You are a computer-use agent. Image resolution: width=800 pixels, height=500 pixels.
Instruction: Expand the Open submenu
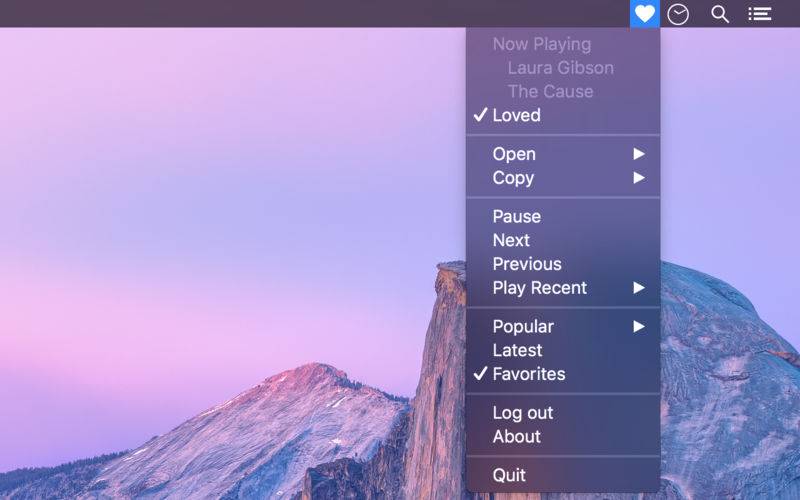pyautogui.click(x=563, y=154)
